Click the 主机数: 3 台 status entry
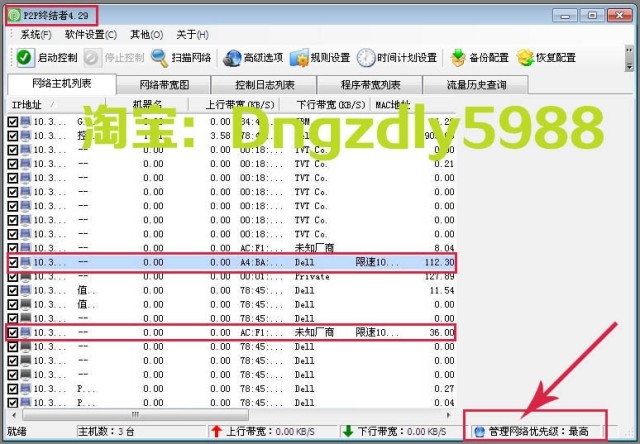This screenshot has width=640, height=444. [x=141, y=431]
